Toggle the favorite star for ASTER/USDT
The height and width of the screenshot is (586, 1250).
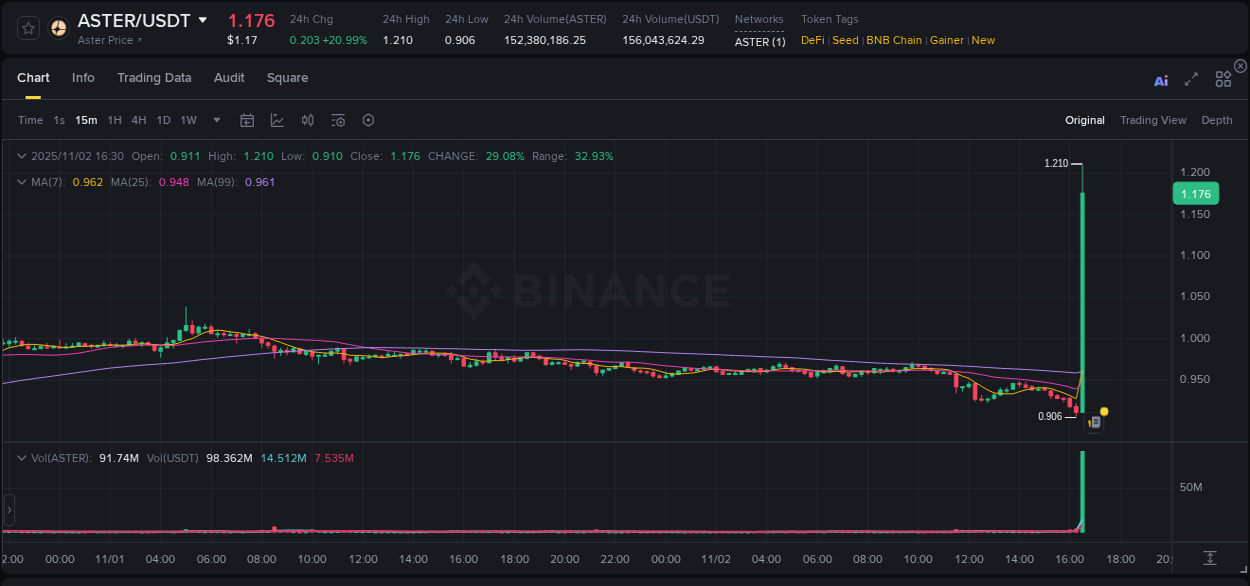pos(27,28)
